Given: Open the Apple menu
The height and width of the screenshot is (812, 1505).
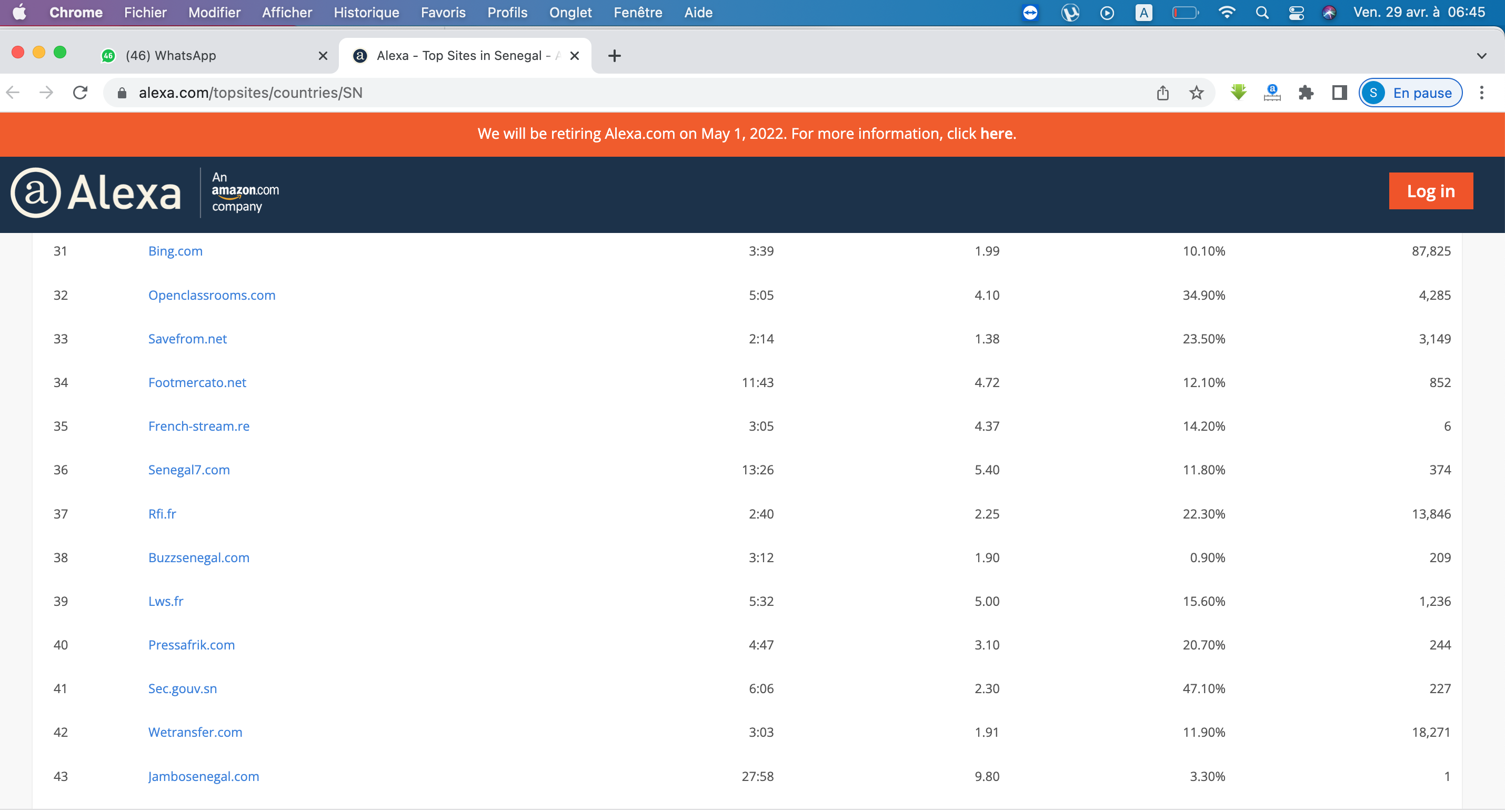Looking at the screenshot, I should (19, 12).
